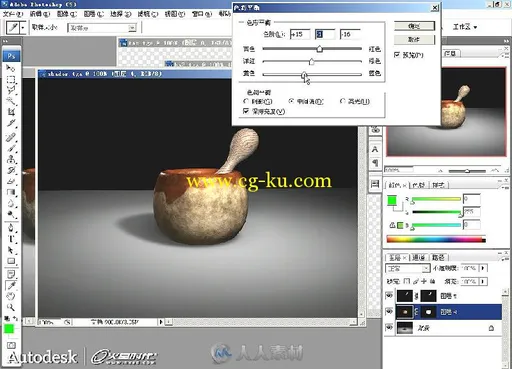Open the eyedropper tool preset picker arrow

[23, 27]
